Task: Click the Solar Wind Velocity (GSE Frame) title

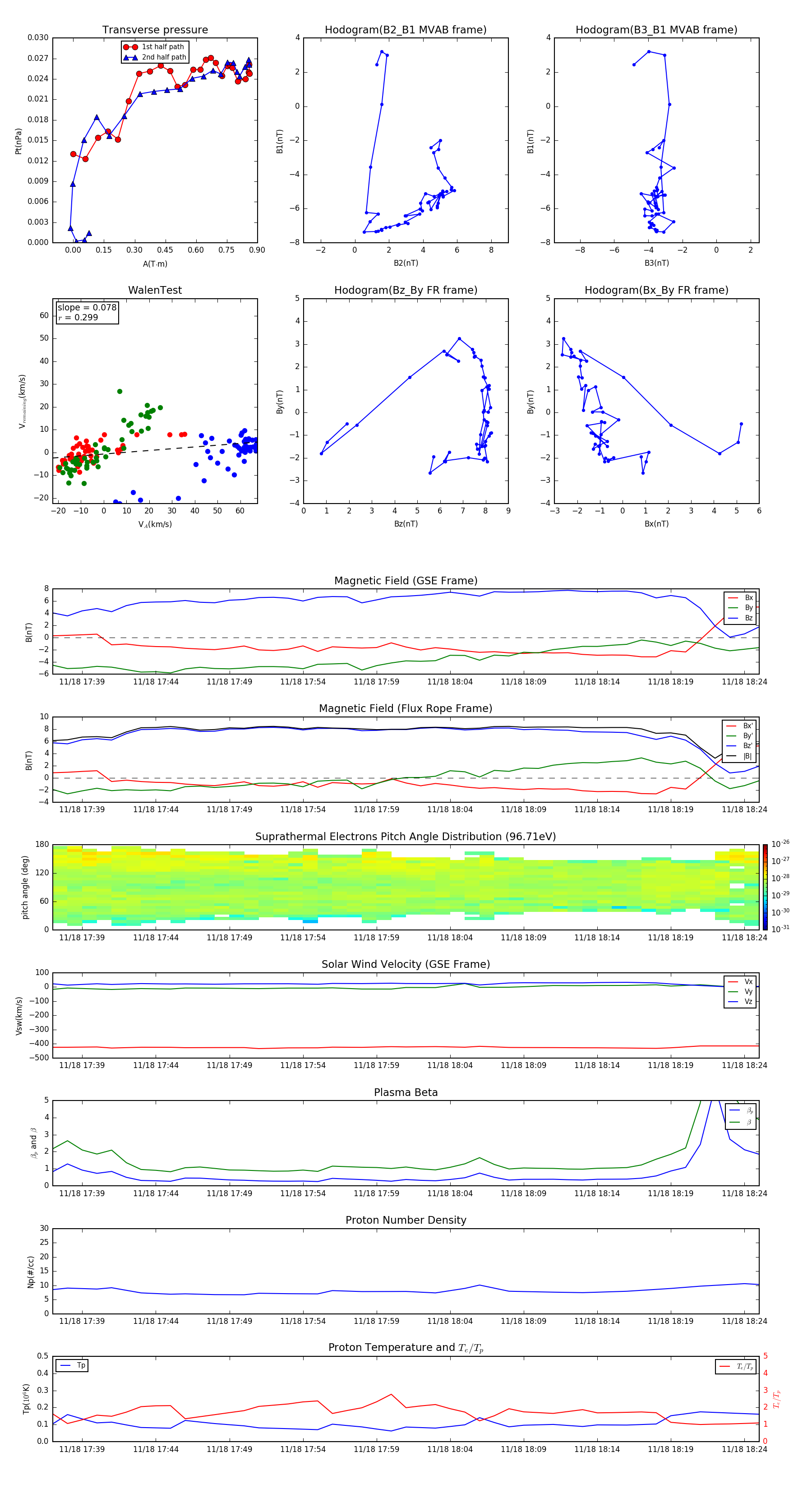Action: coord(406,965)
